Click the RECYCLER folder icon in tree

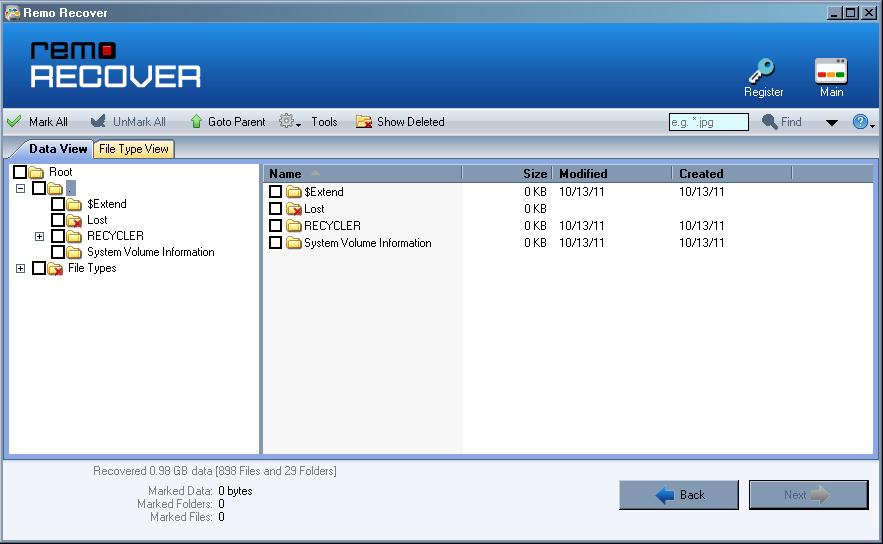[x=74, y=236]
